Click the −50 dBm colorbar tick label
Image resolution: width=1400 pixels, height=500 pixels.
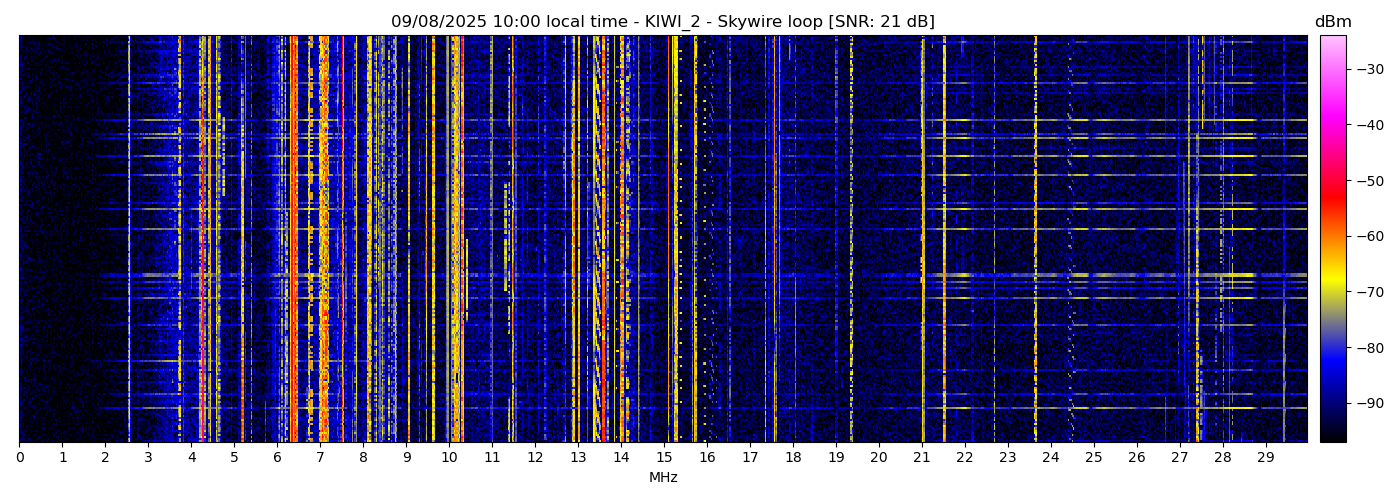(x=1368, y=181)
